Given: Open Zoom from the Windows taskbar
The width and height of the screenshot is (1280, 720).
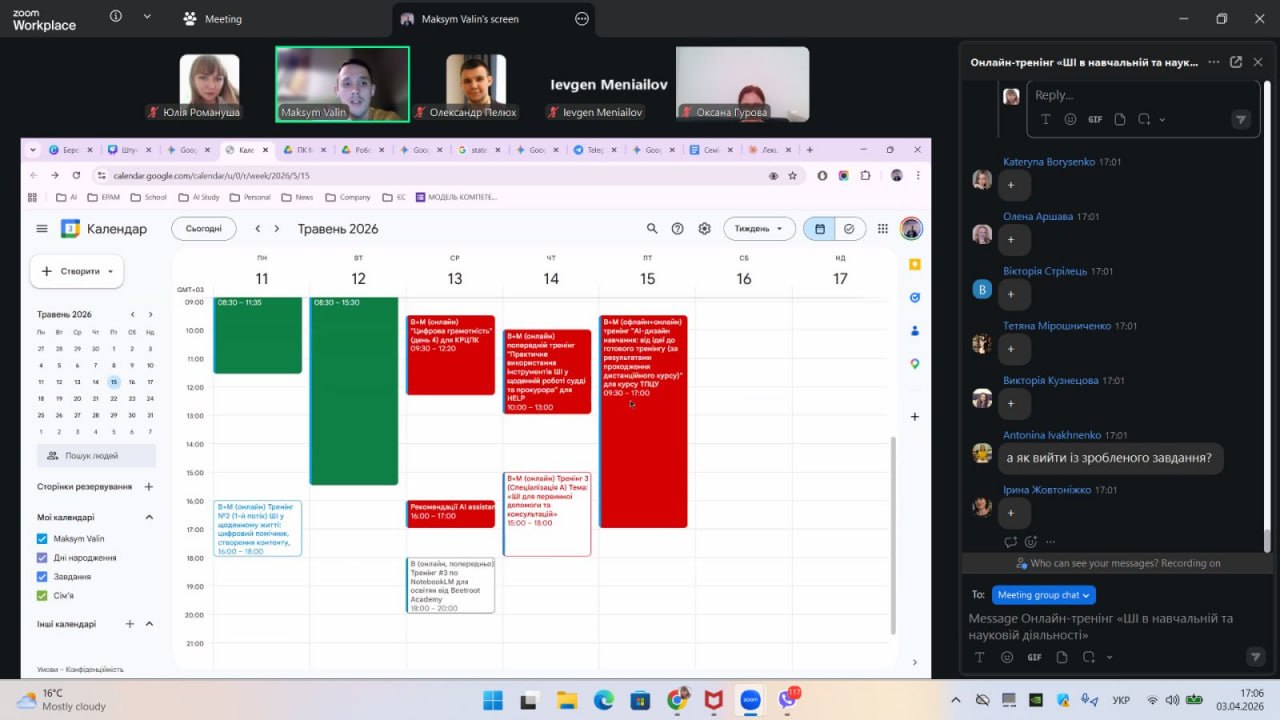Looking at the screenshot, I should 750,700.
